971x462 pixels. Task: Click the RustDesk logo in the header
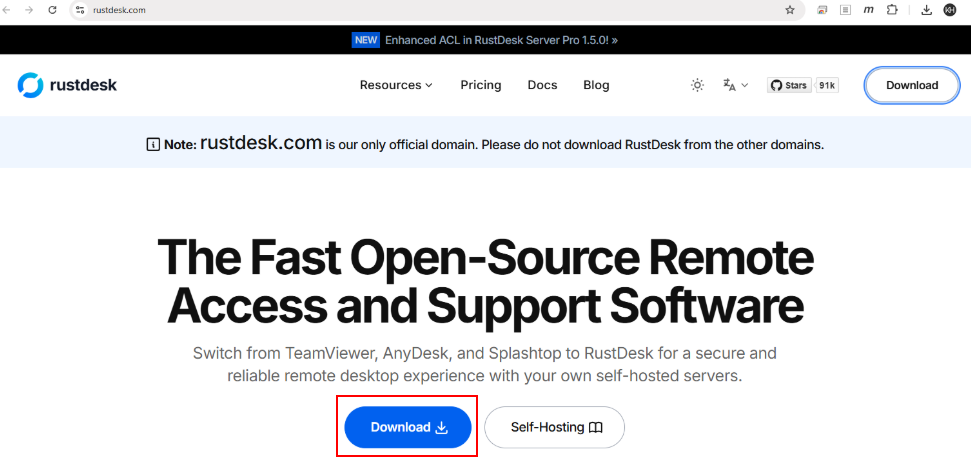[x=67, y=85]
